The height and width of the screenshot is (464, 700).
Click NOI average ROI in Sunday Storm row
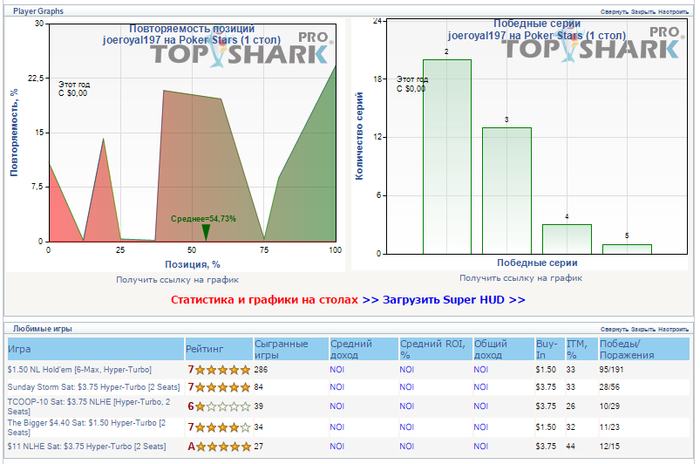407,387
